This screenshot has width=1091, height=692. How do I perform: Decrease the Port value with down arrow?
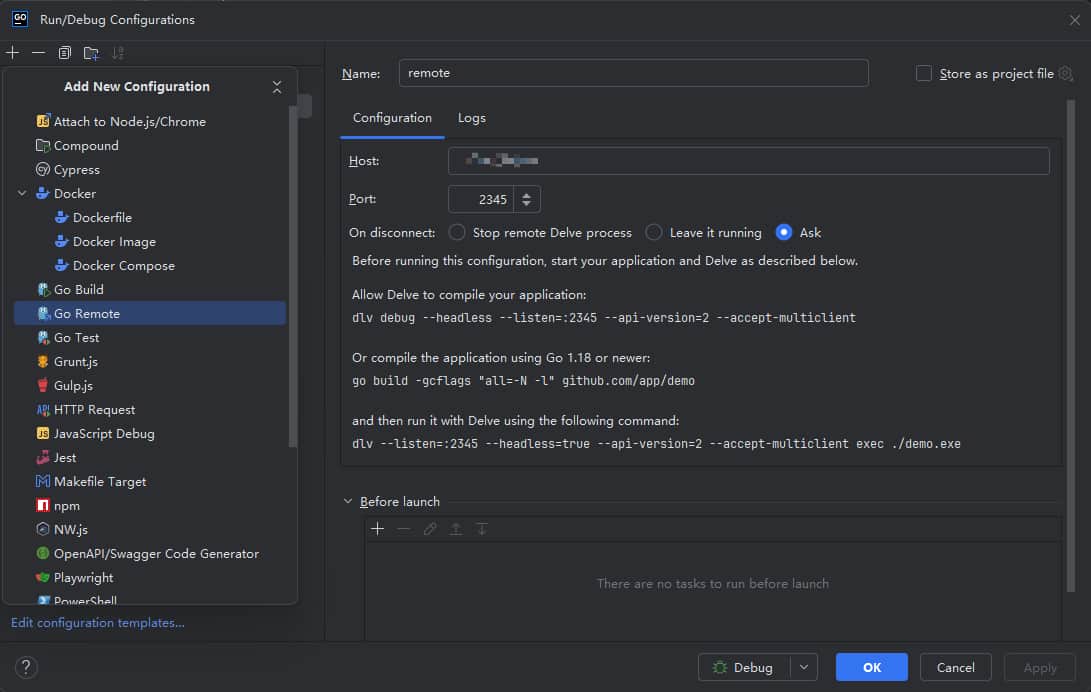click(x=527, y=204)
